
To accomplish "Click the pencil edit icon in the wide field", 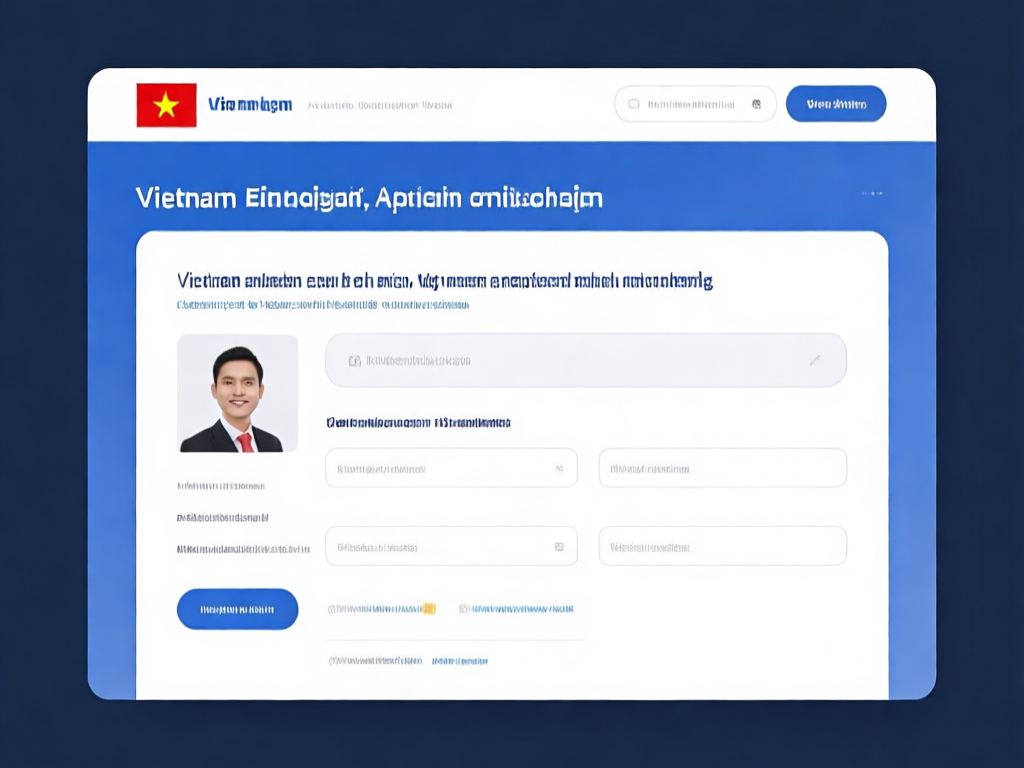I will tap(814, 360).
